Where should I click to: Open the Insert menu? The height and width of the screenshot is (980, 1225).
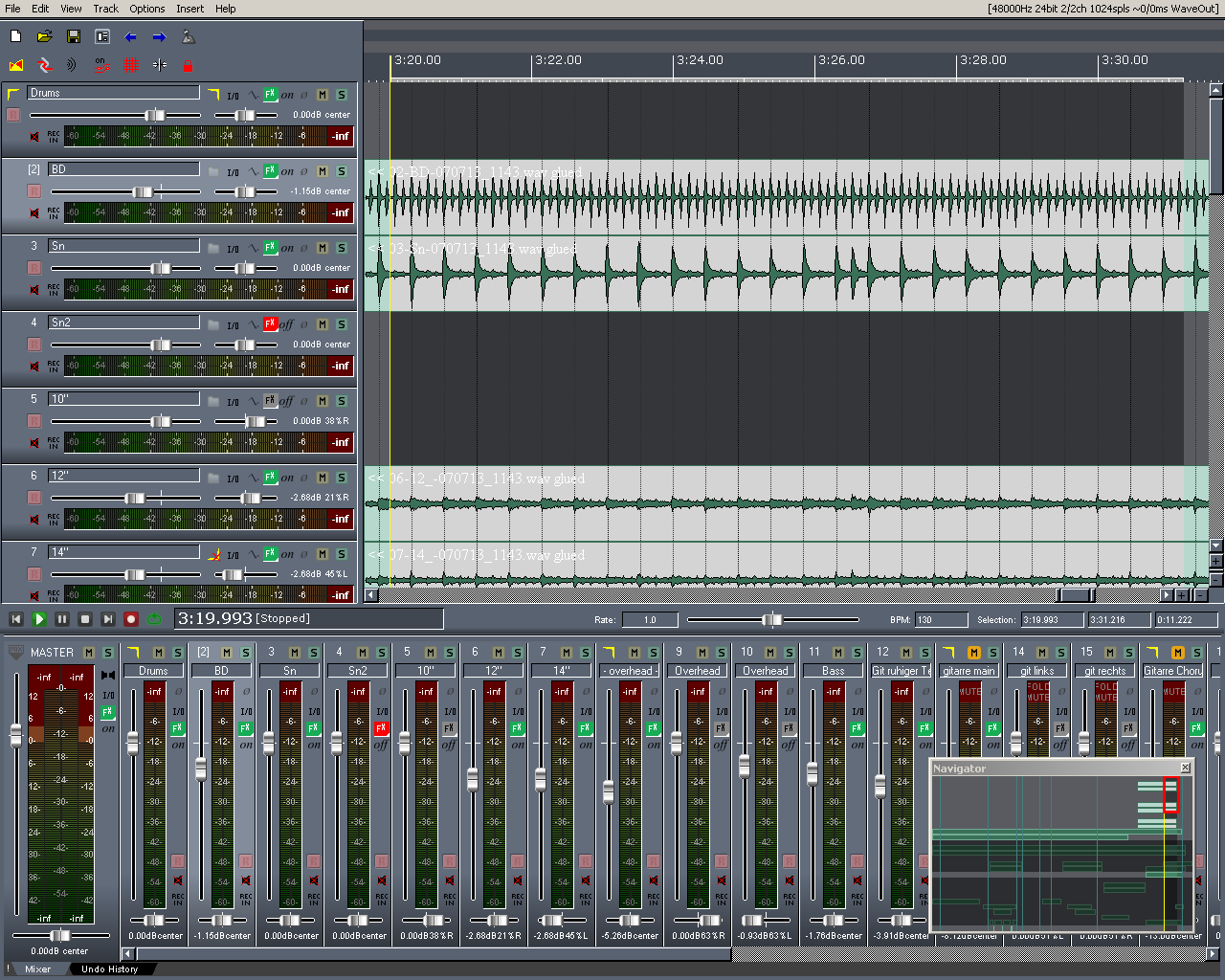point(190,9)
